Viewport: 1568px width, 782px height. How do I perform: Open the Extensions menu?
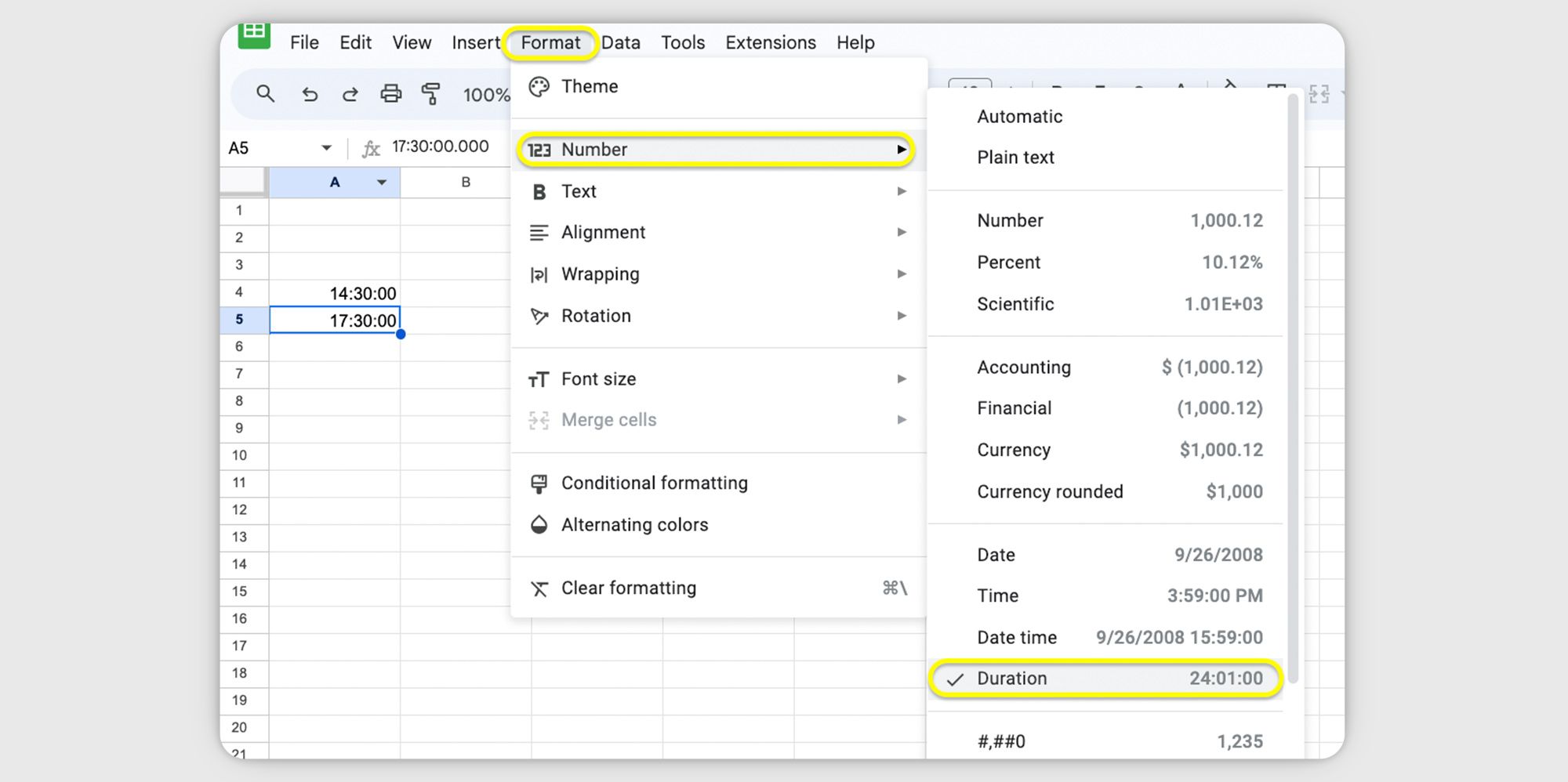(x=770, y=42)
